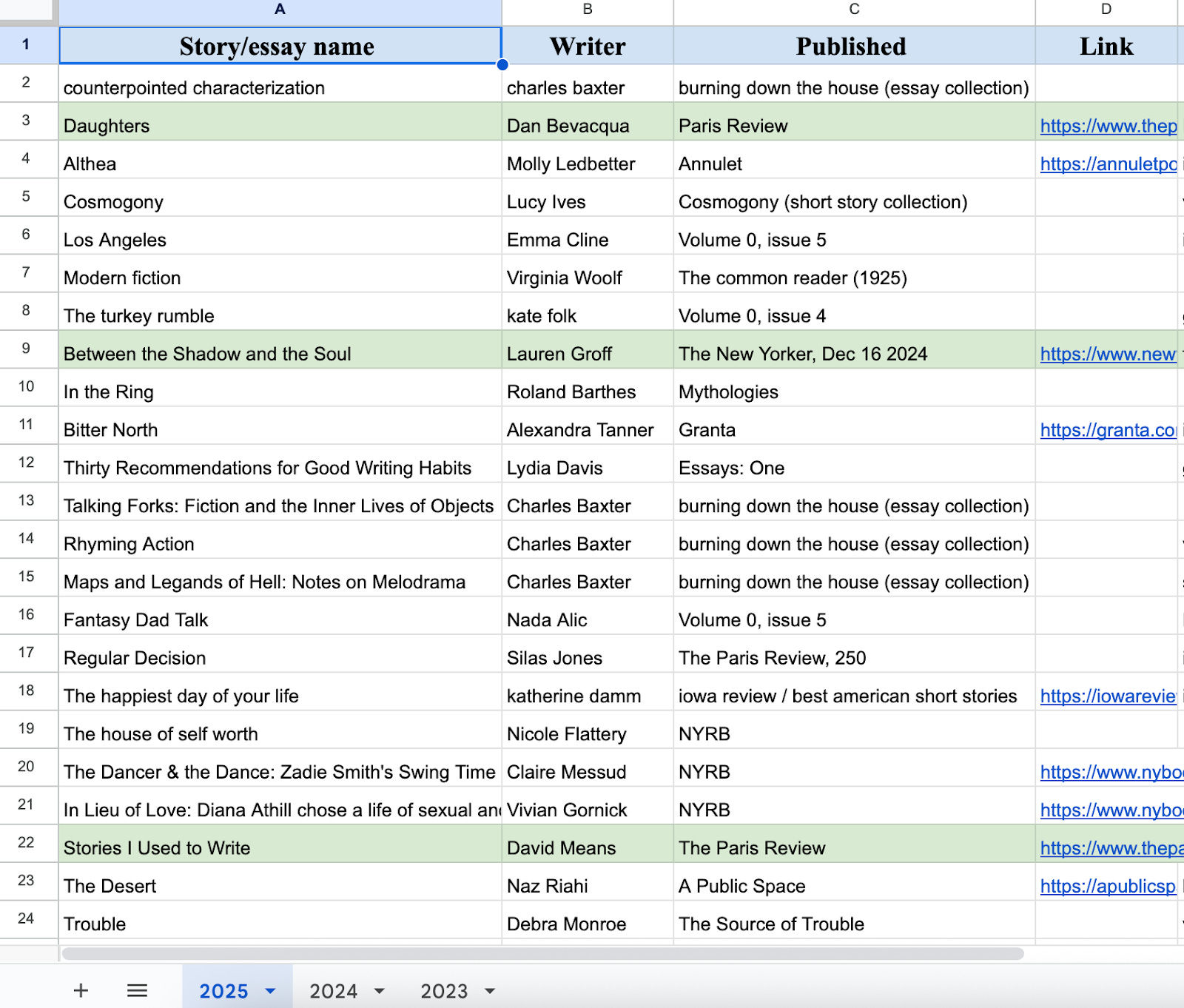Select the 'Link' header cell
1184x1008 pixels.
point(1106,46)
